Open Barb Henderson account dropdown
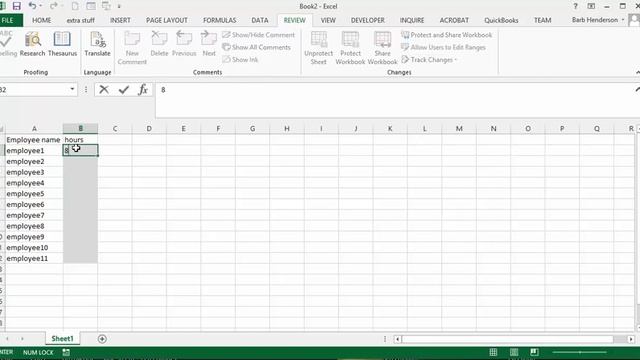The image size is (640, 360). tap(598, 20)
